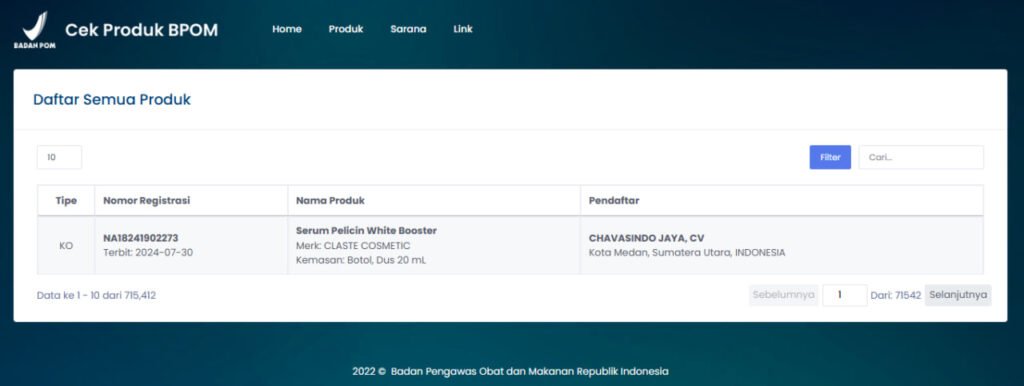Click the Tipe column header
1024x386 pixels.
tap(66, 201)
